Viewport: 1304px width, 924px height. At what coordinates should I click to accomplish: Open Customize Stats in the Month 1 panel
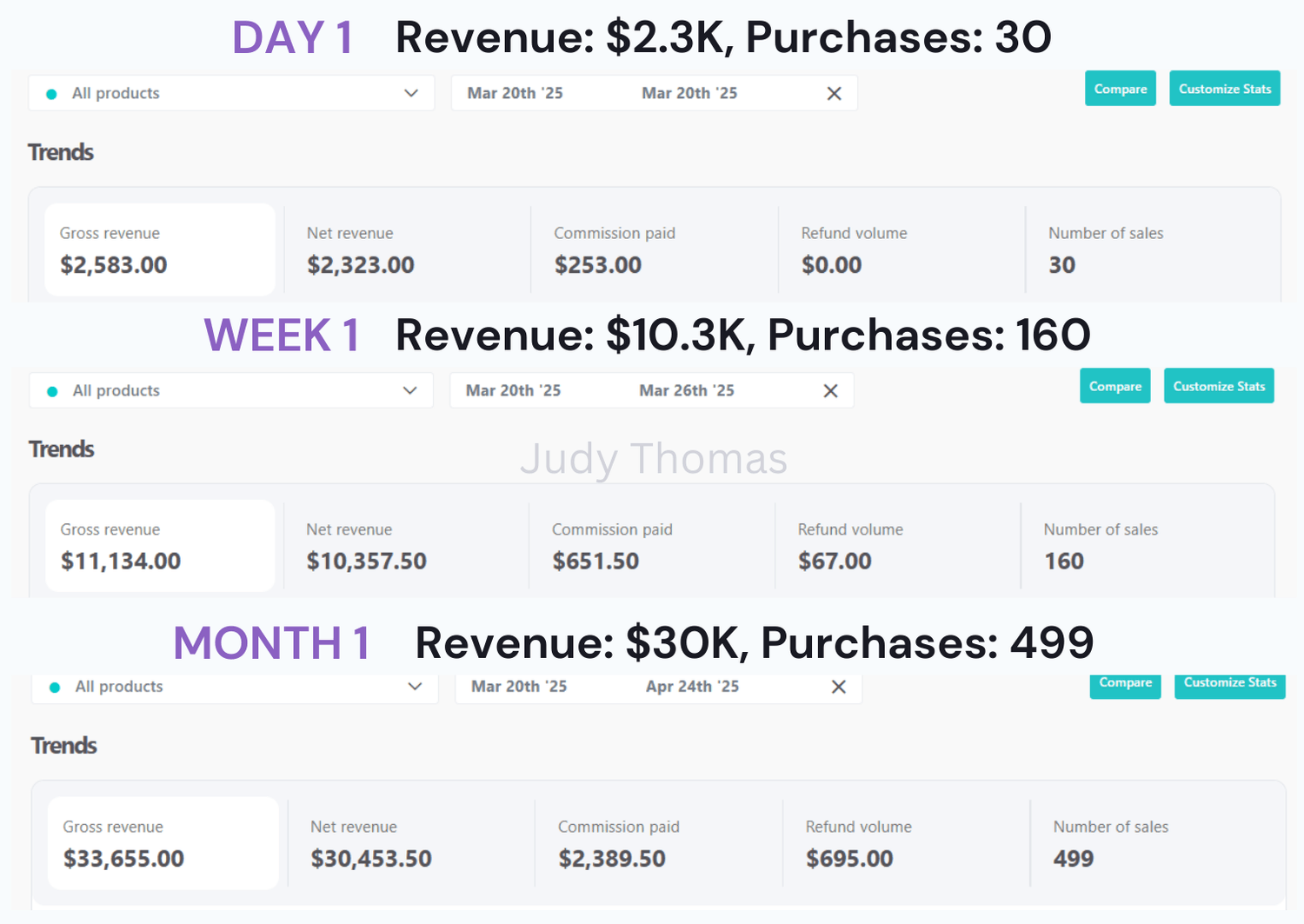pos(1229,684)
